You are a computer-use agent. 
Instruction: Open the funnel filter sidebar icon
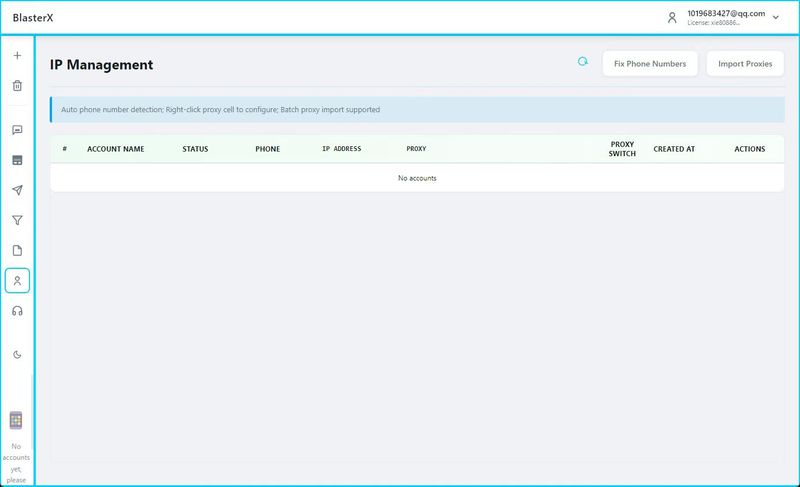pos(17,220)
